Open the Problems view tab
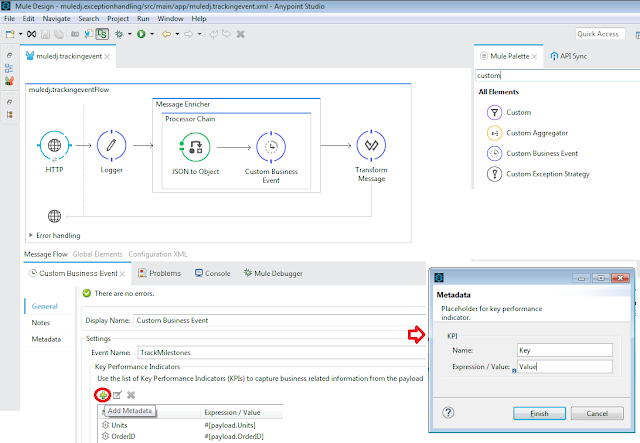This screenshot has height=443, width=640. pyautogui.click(x=160, y=273)
